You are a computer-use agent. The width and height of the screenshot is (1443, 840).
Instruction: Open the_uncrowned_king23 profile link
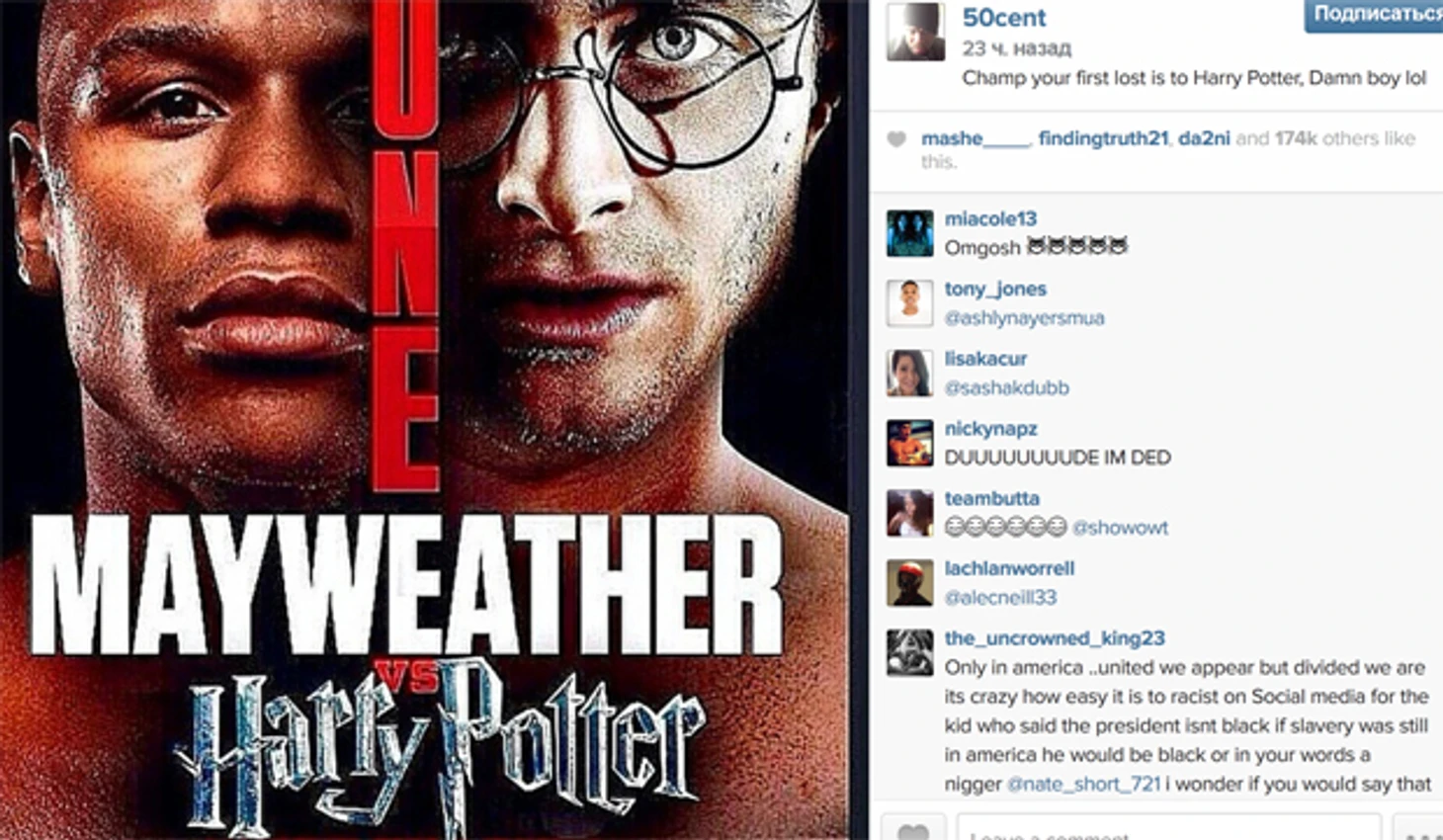(1055, 638)
